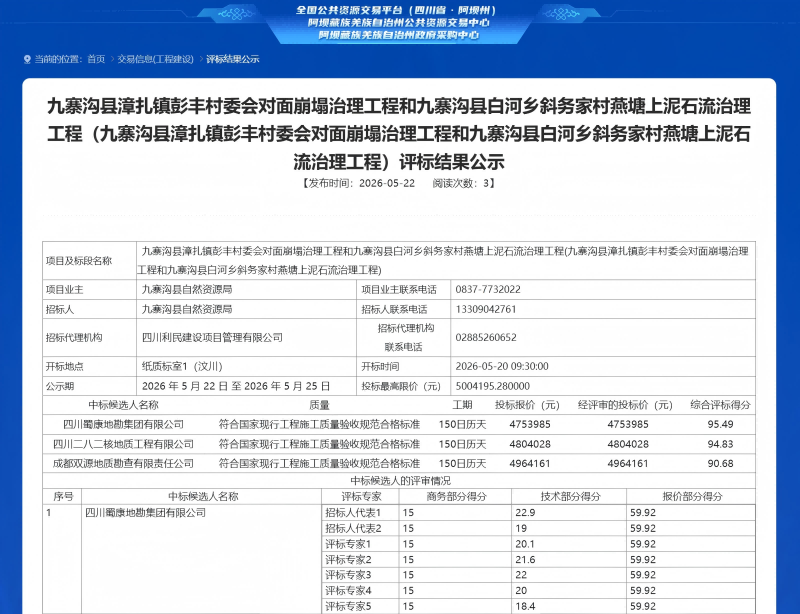The width and height of the screenshot is (800, 614).
Task: Select technical score 22.9
Action: (x=525, y=512)
